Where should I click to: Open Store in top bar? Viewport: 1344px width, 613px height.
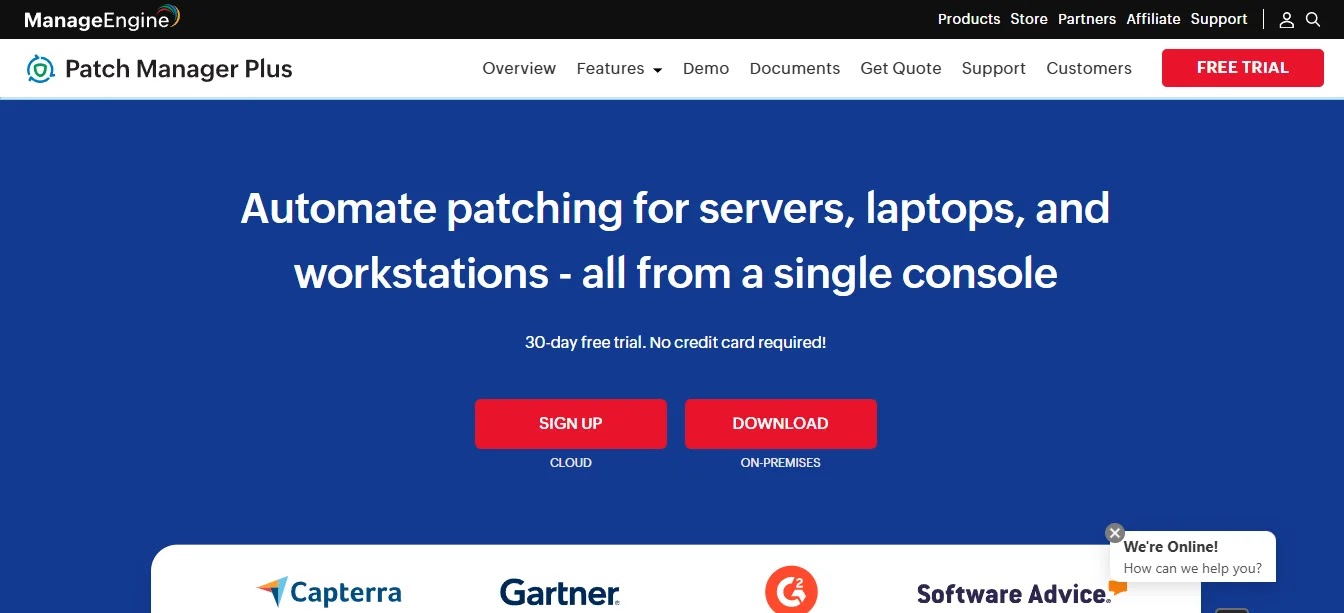(x=1029, y=19)
